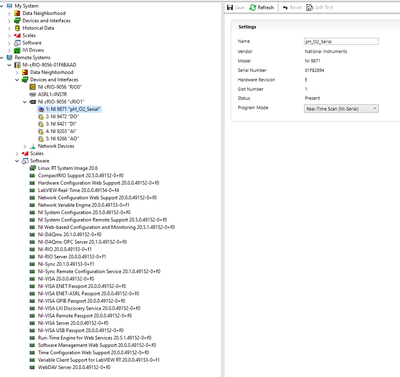
Task: Select the NI 9421 "DI" module icon
Action: pos(41,124)
